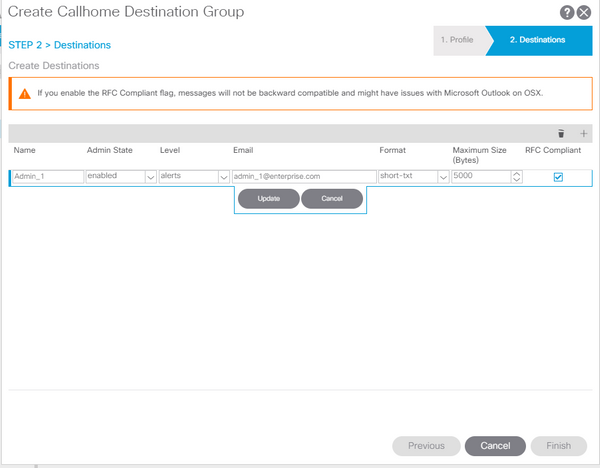The image size is (600, 468).
Task: Click the STEP 2 > Destinations heading
Action: [59, 45]
